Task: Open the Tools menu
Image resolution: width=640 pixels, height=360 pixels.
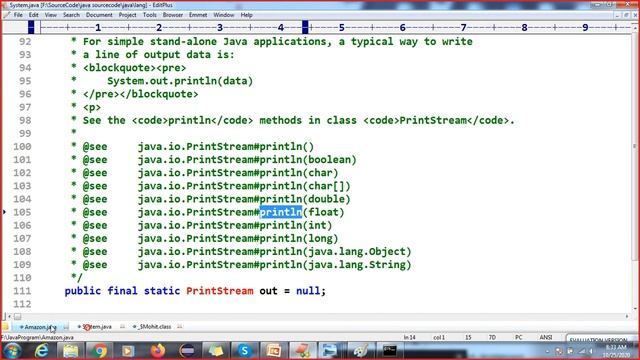Action: 149,15
